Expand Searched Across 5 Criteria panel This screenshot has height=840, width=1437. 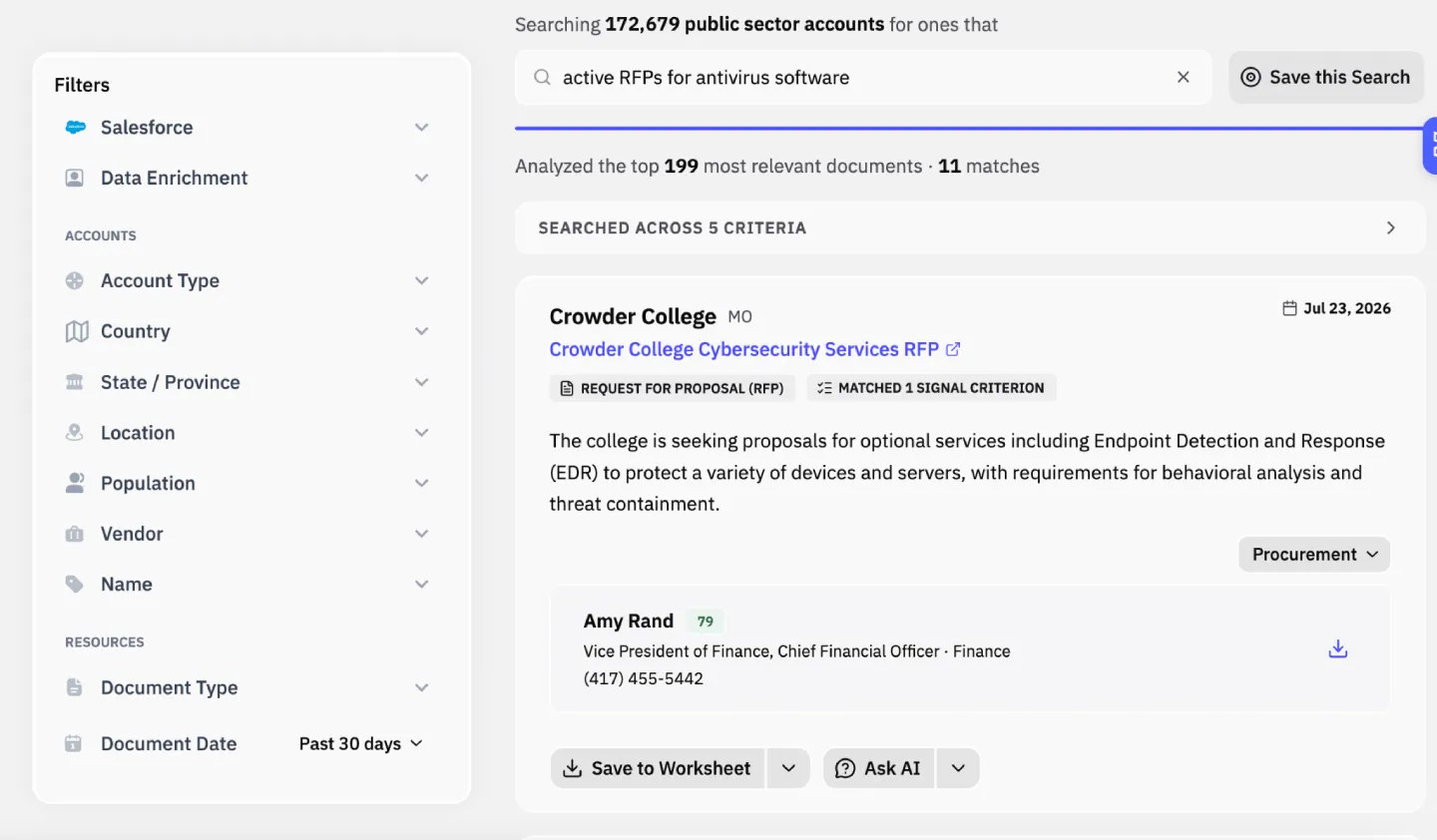(x=970, y=227)
